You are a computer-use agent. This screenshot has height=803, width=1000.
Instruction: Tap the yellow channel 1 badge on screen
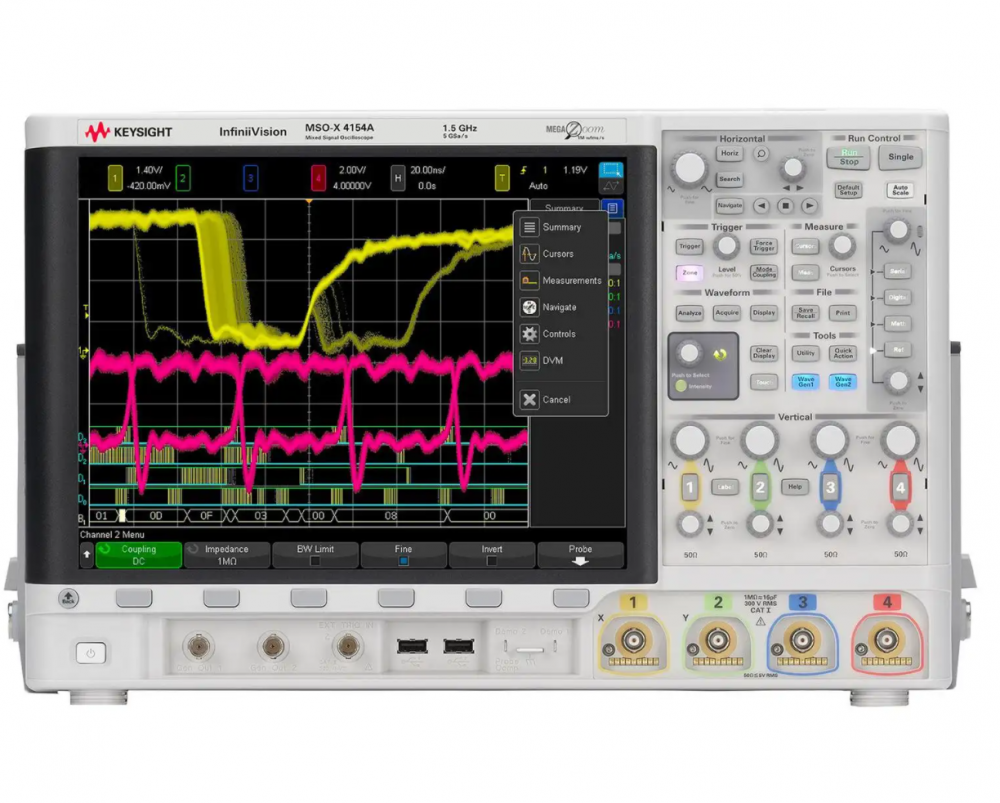pos(115,179)
